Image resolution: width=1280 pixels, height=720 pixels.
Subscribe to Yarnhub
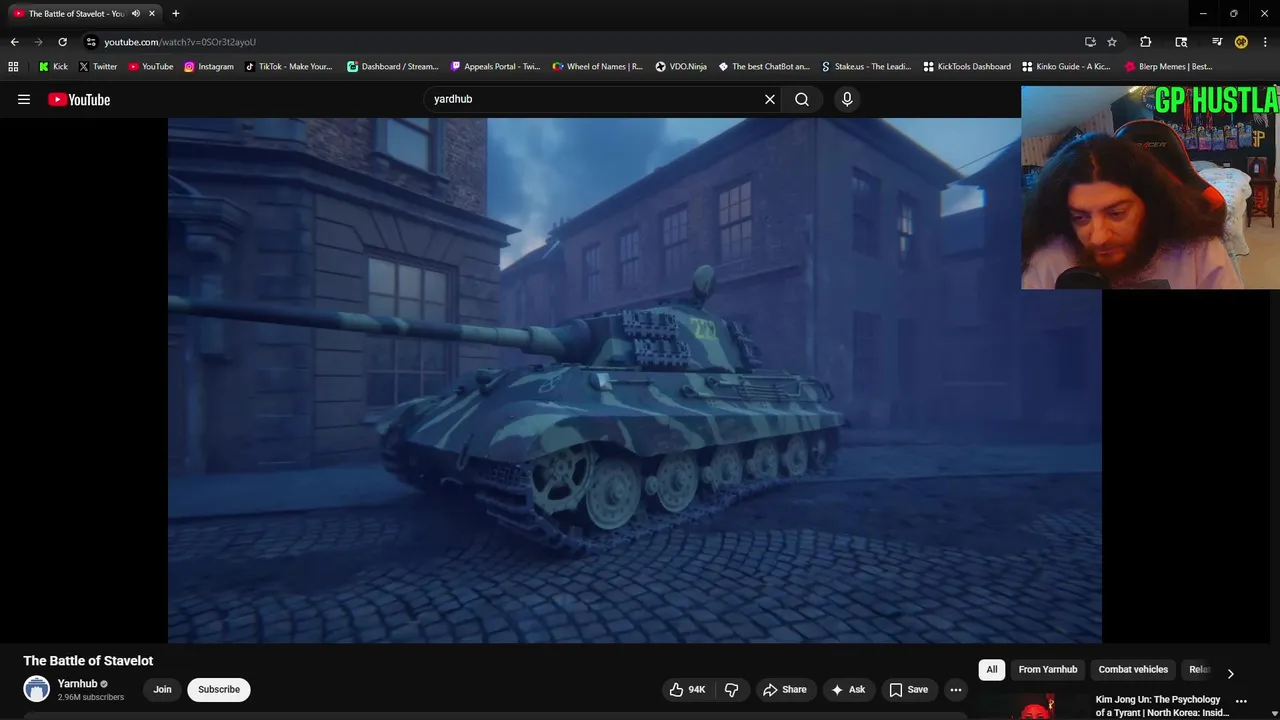click(219, 689)
